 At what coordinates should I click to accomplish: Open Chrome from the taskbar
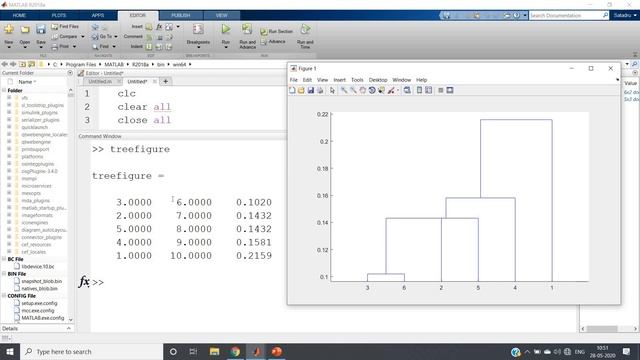click(236, 351)
